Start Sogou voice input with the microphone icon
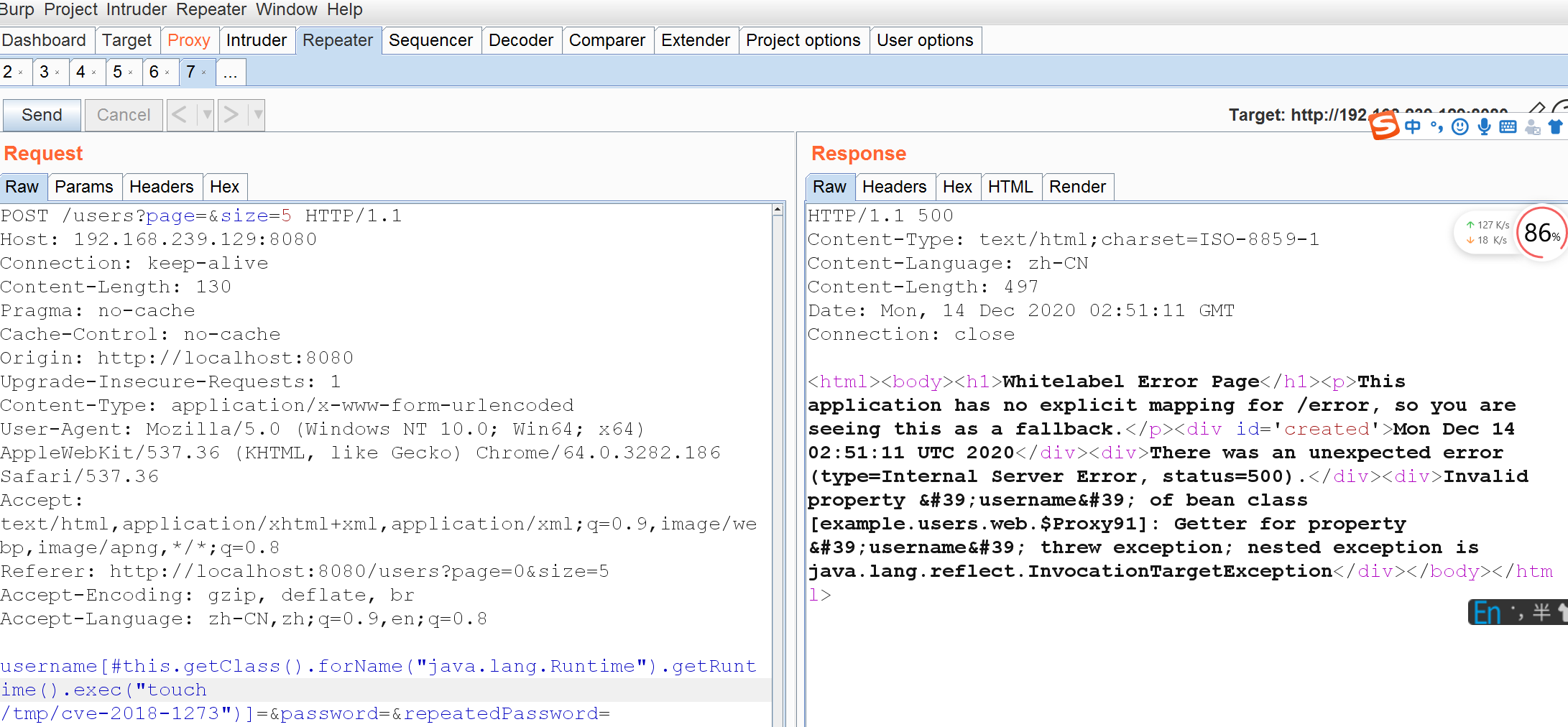 coord(1484,127)
